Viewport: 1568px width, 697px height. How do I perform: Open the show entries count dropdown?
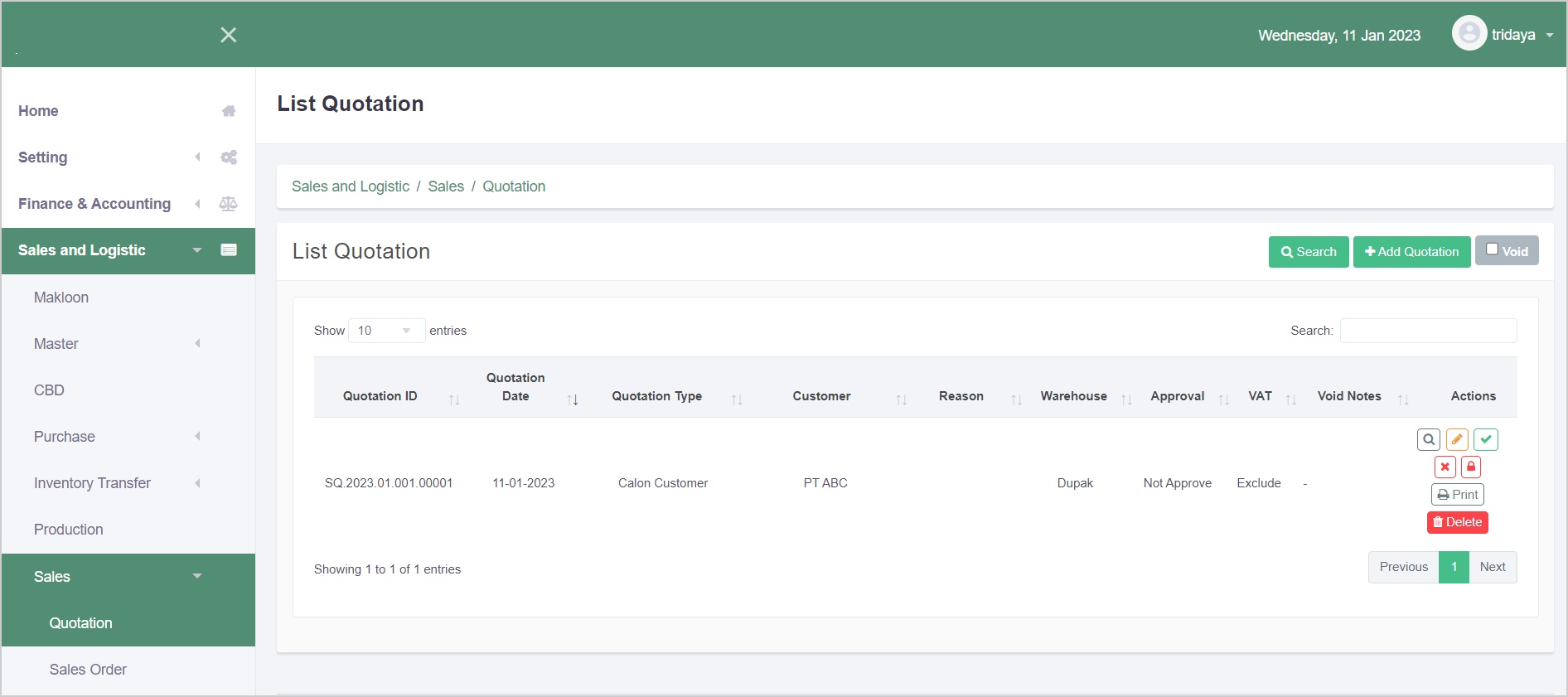click(x=386, y=331)
